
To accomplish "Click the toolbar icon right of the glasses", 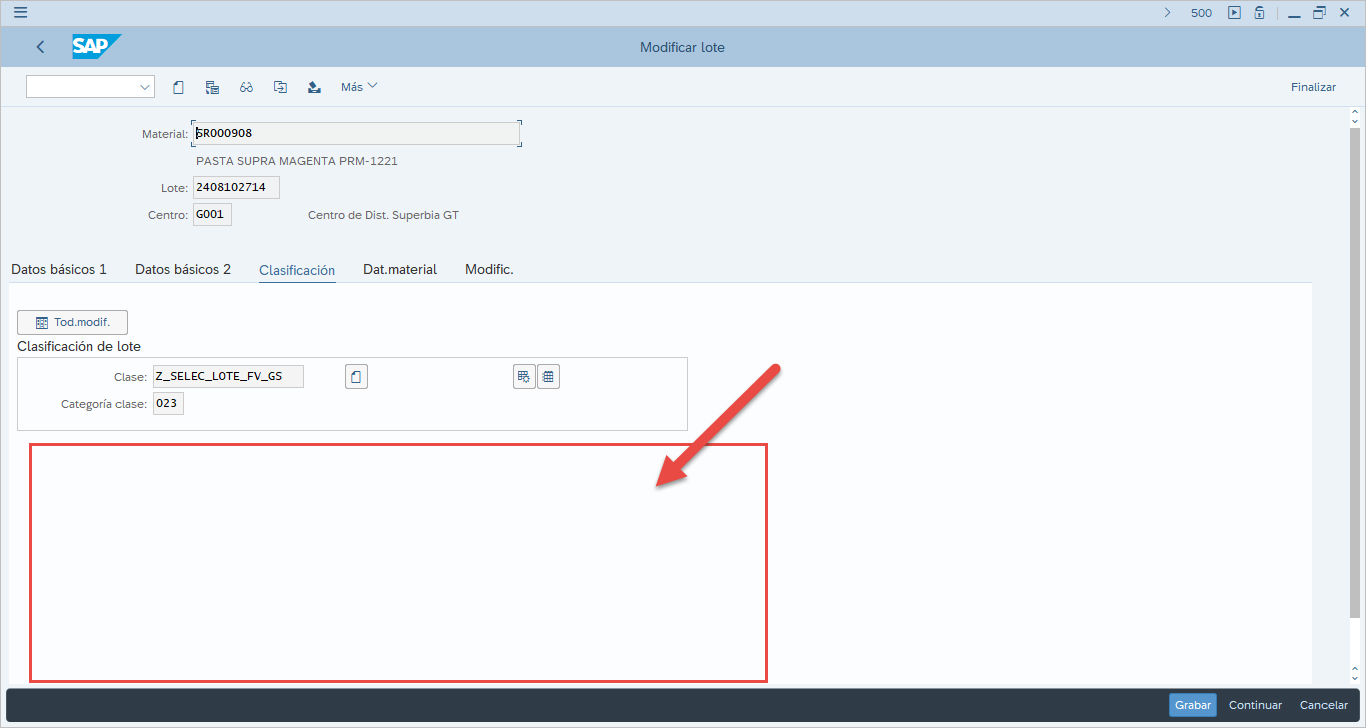I will pos(280,87).
